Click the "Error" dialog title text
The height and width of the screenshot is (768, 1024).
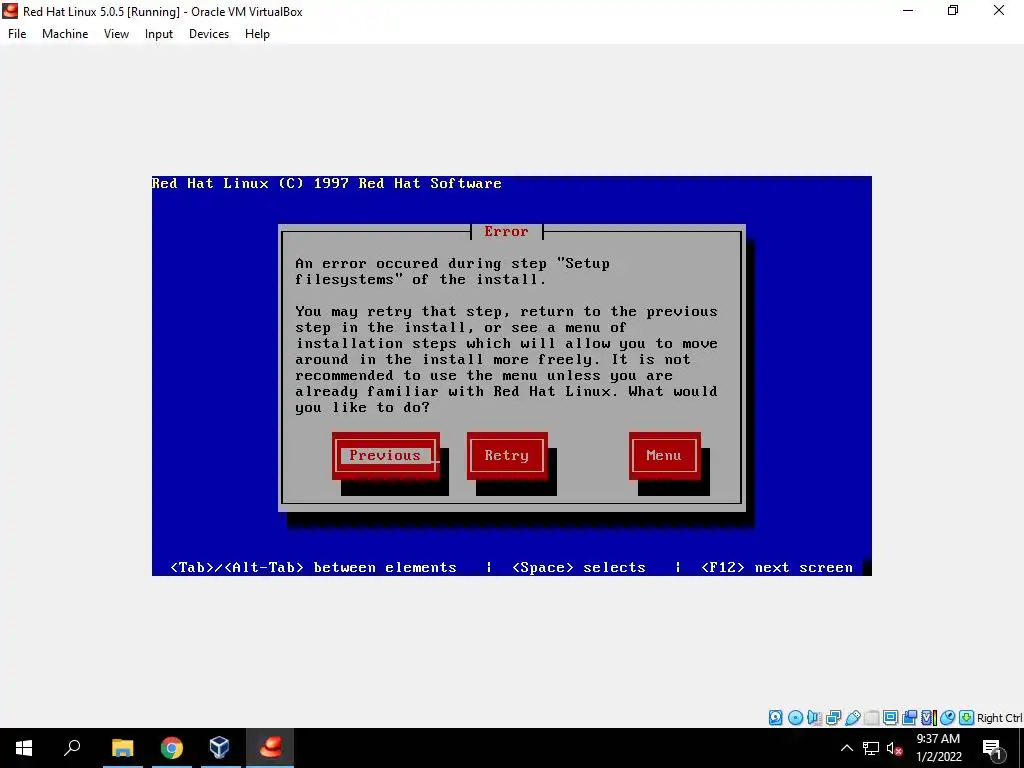(506, 231)
